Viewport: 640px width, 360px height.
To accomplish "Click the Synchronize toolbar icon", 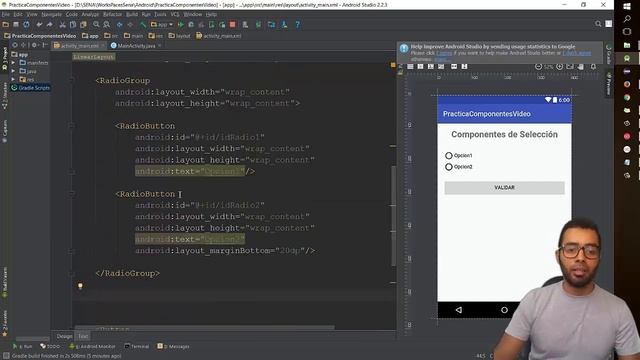I will click(x=26, y=24).
